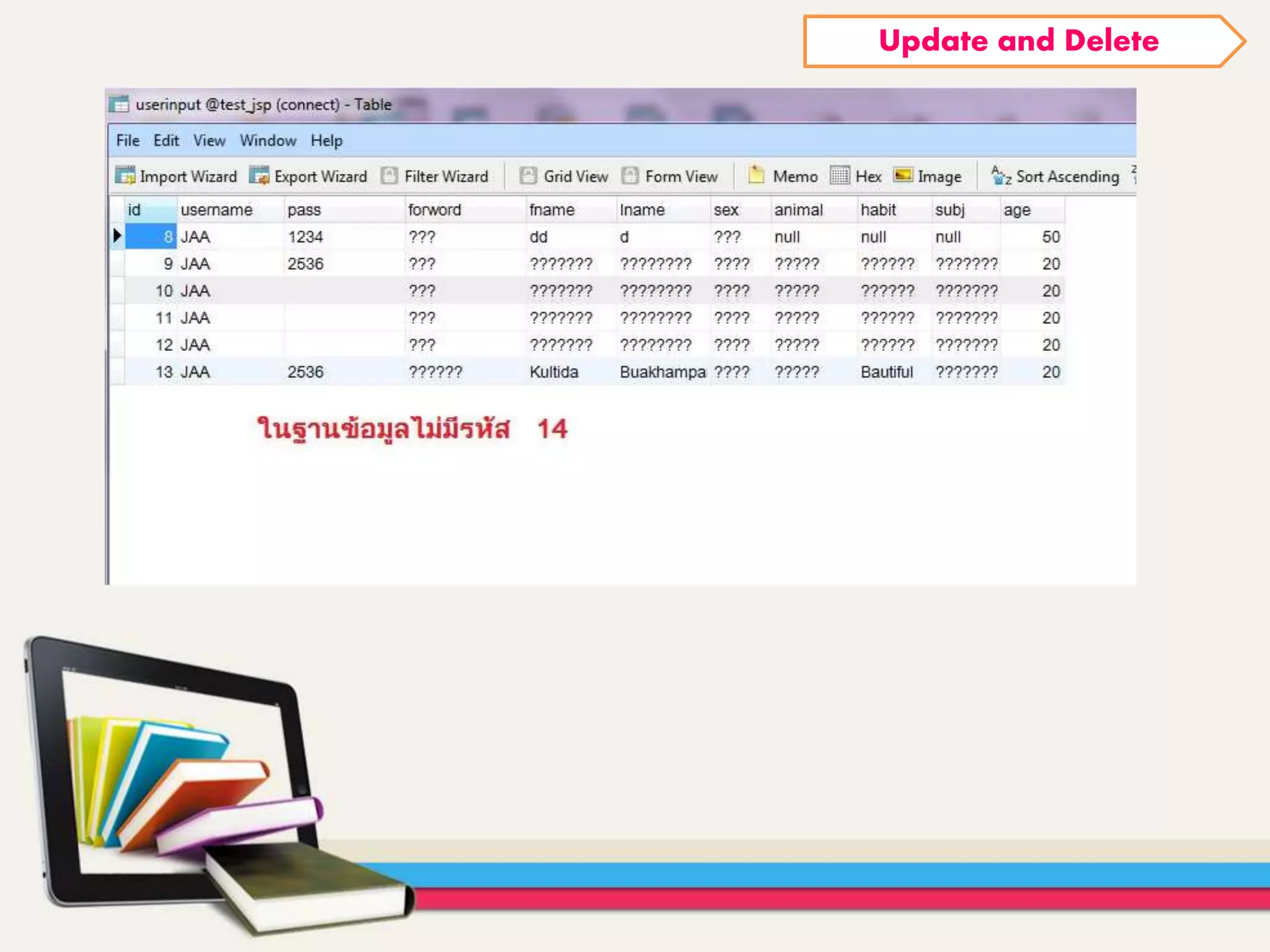Open the Memo viewer icon
1270x952 pixels.
(x=757, y=175)
